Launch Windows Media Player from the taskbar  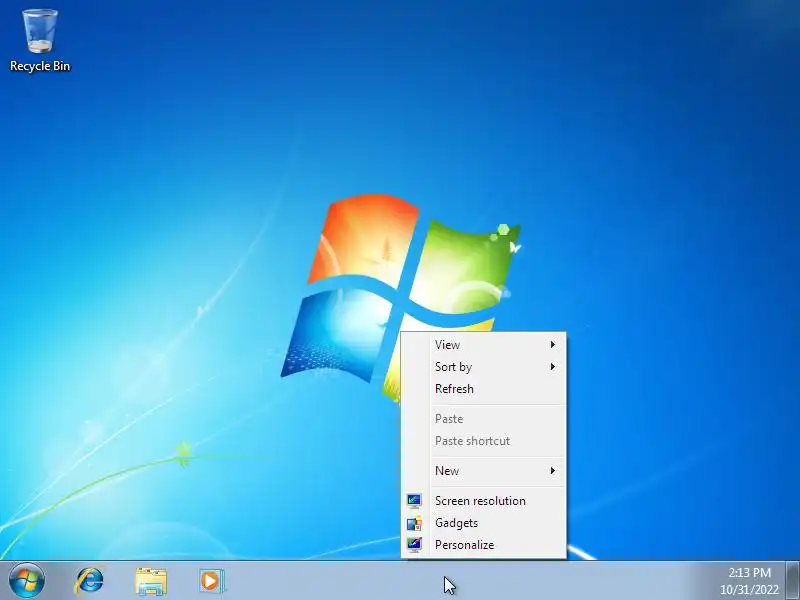(211, 581)
